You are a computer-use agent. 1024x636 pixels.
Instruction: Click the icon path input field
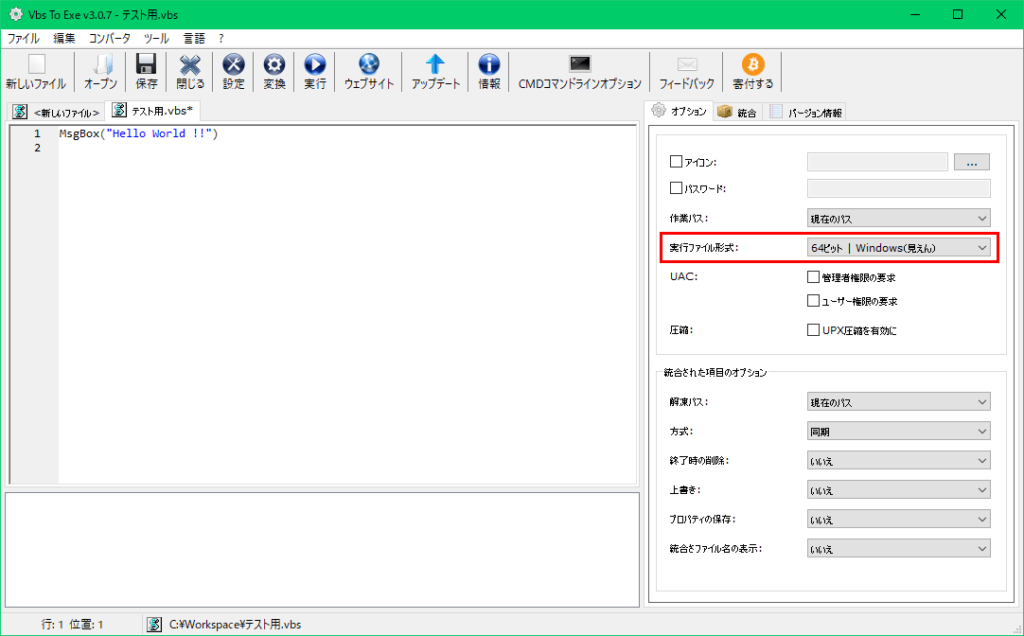point(877,161)
